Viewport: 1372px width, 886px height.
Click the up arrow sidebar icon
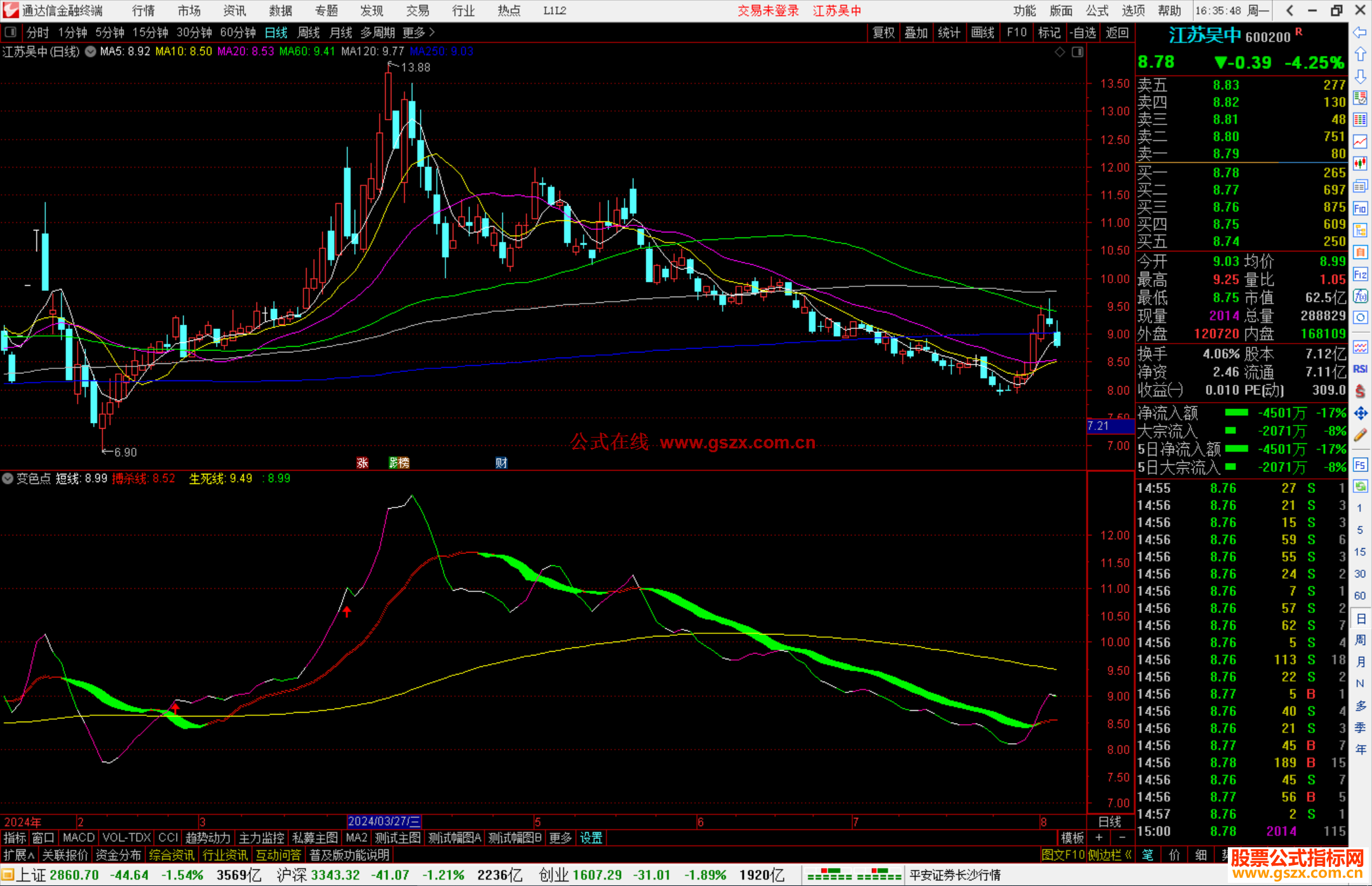1360,55
